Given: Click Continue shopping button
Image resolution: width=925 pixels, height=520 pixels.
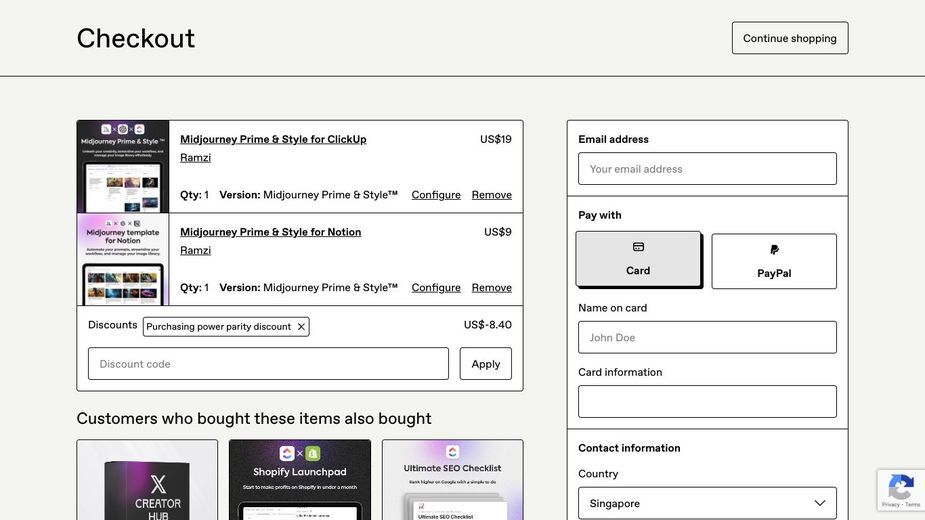Looking at the screenshot, I should 790,38.
